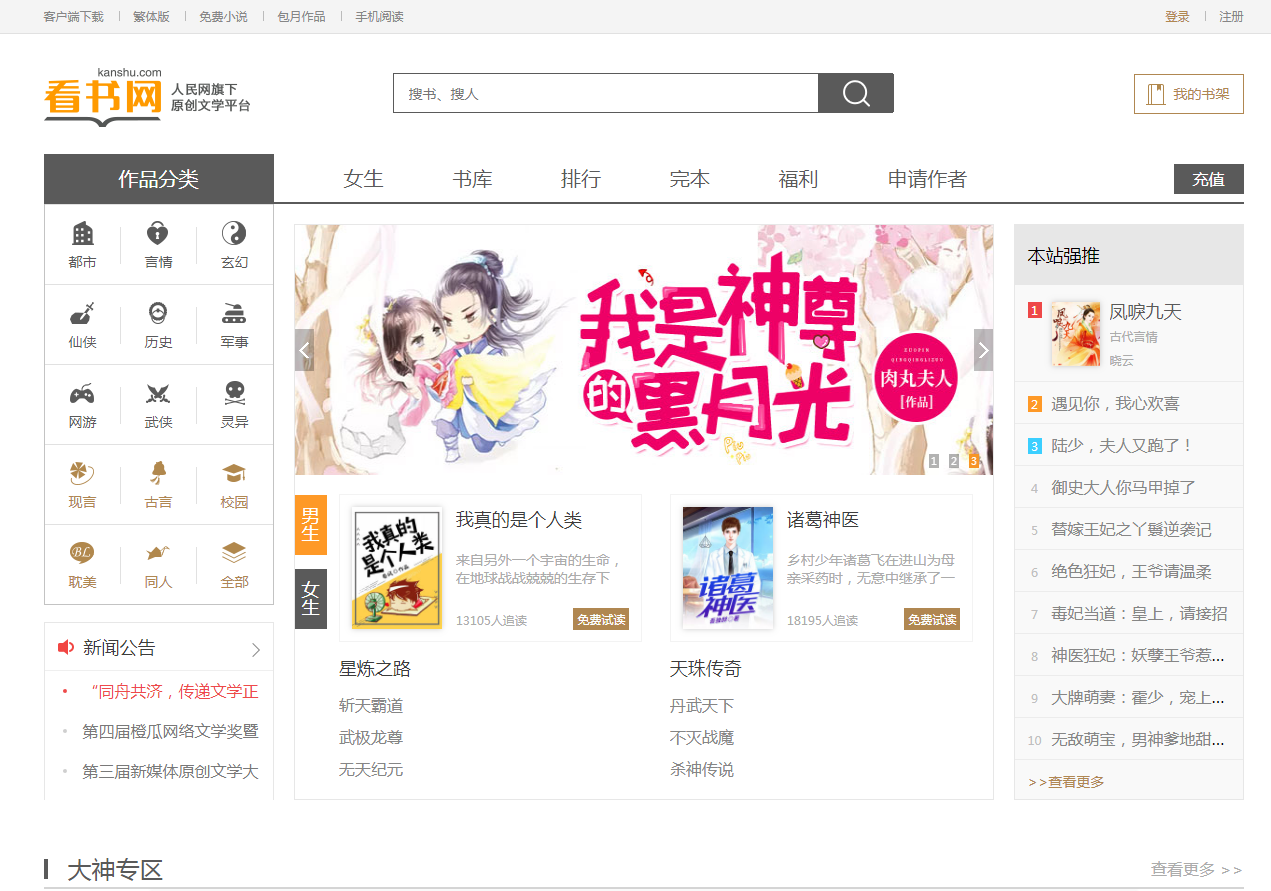
Task: Click the 充值 recharge button
Action: click(x=1208, y=179)
